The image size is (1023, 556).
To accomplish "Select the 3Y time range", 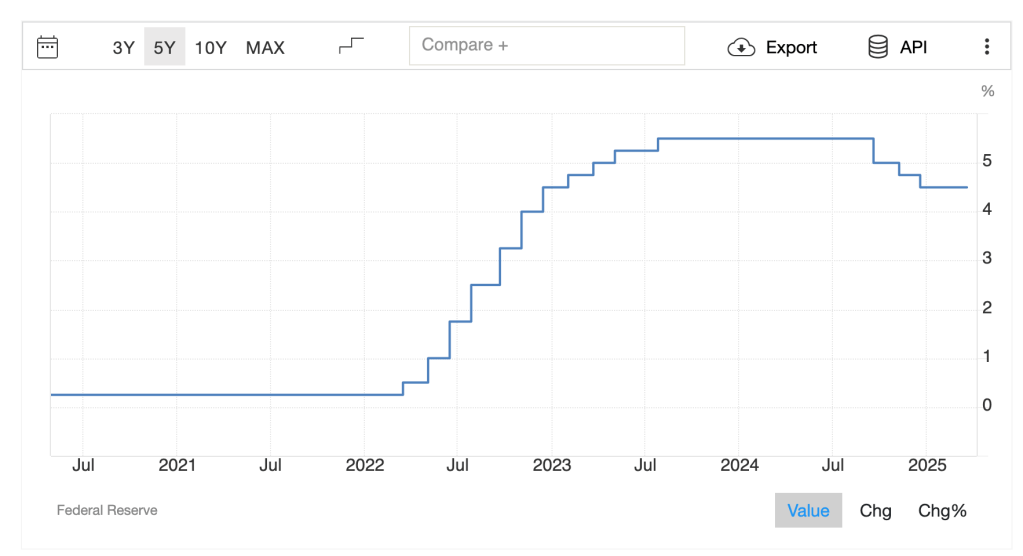I will [123, 47].
